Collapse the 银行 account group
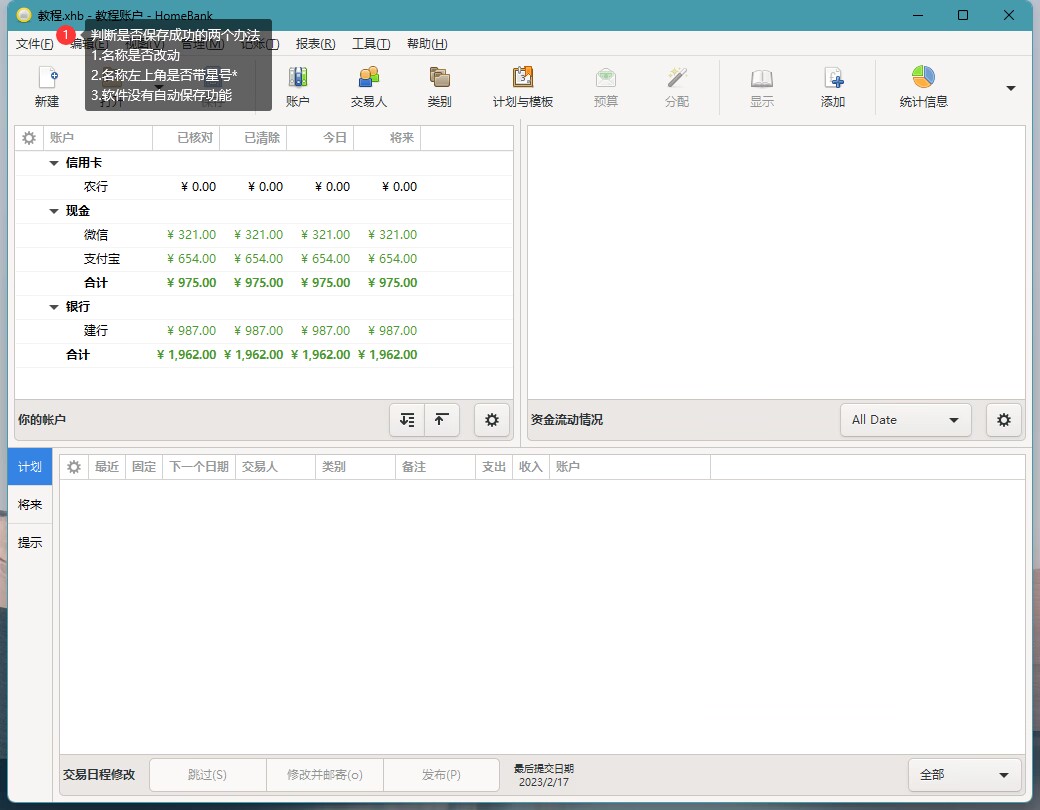This screenshot has height=810, width=1040. pos(54,307)
